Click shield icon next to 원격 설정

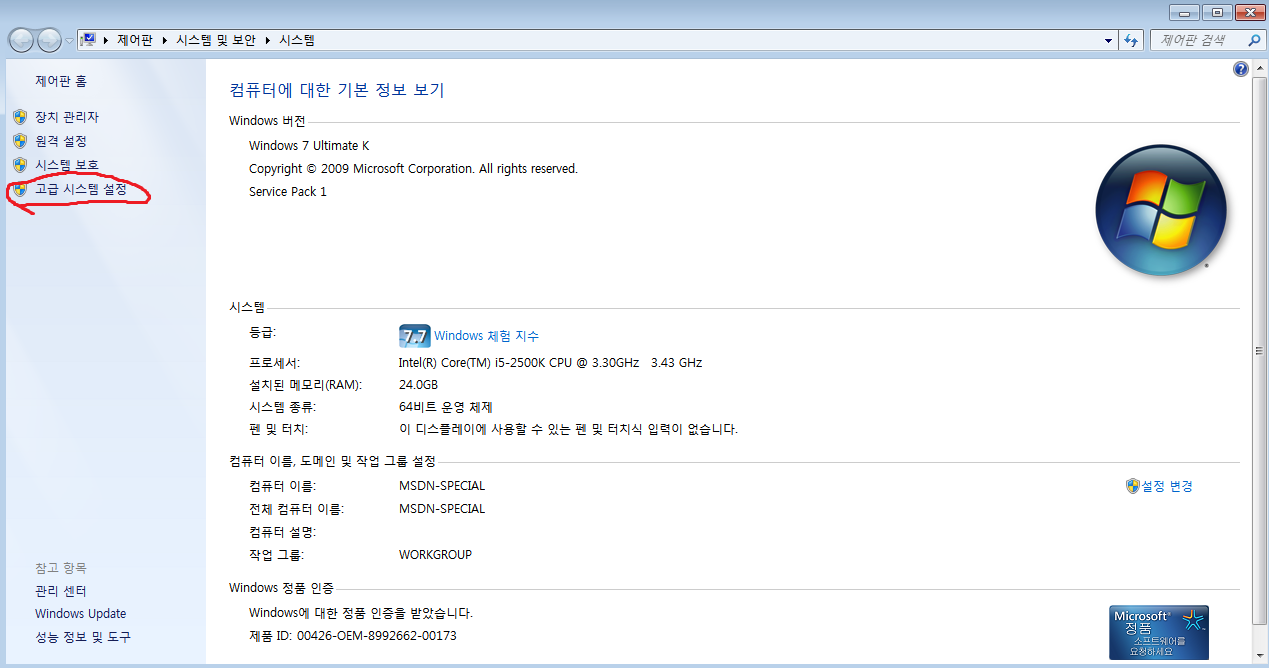click(20, 141)
